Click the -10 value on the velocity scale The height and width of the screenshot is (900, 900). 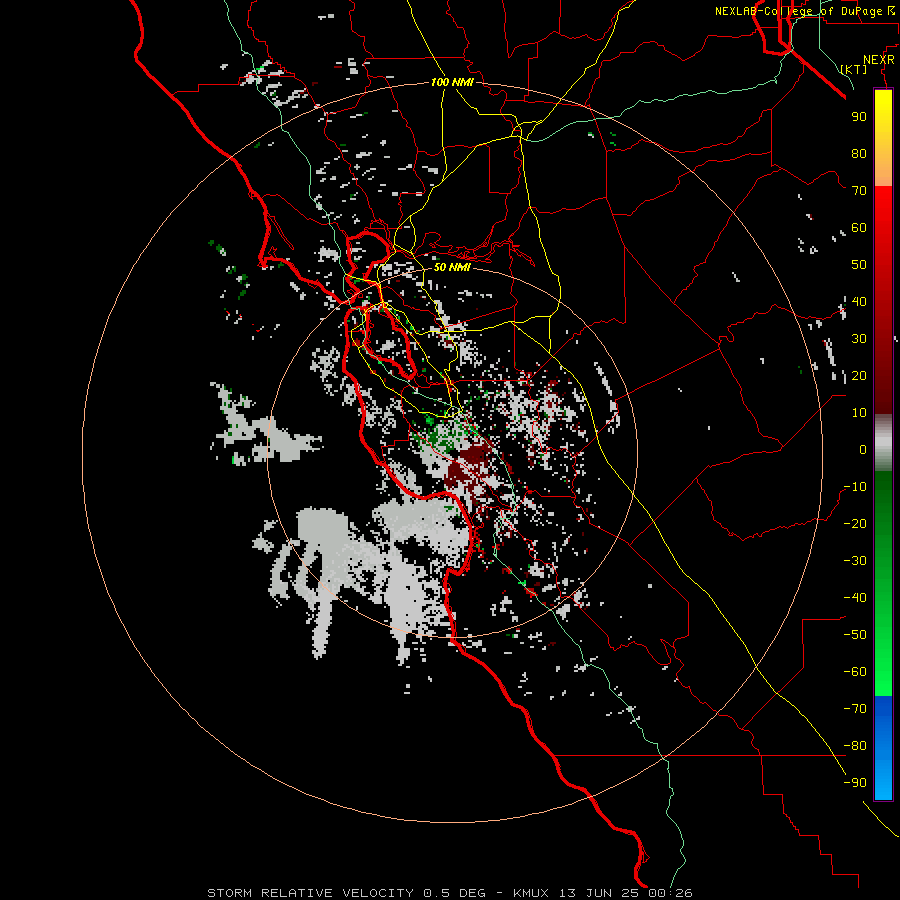(855, 487)
